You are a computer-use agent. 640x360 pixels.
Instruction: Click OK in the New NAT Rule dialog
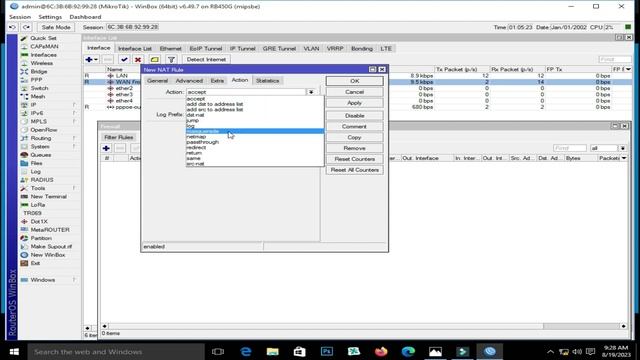[x=354, y=81]
